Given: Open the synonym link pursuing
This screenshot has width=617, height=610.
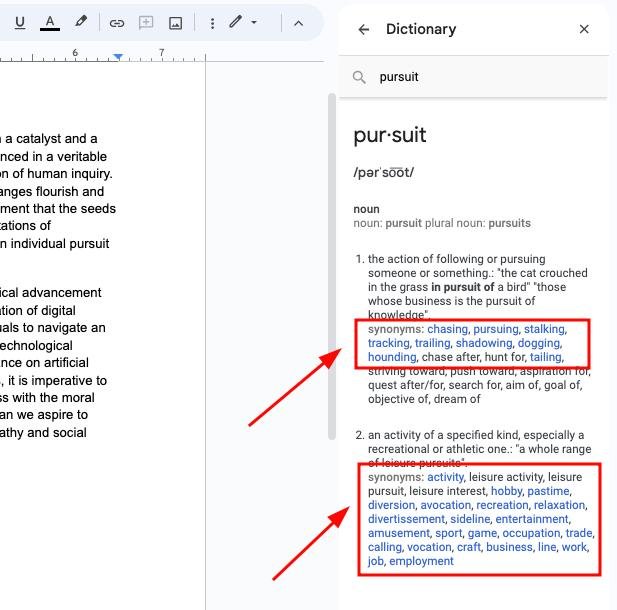Looking at the screenshot, I should click(x=496, y=329).
